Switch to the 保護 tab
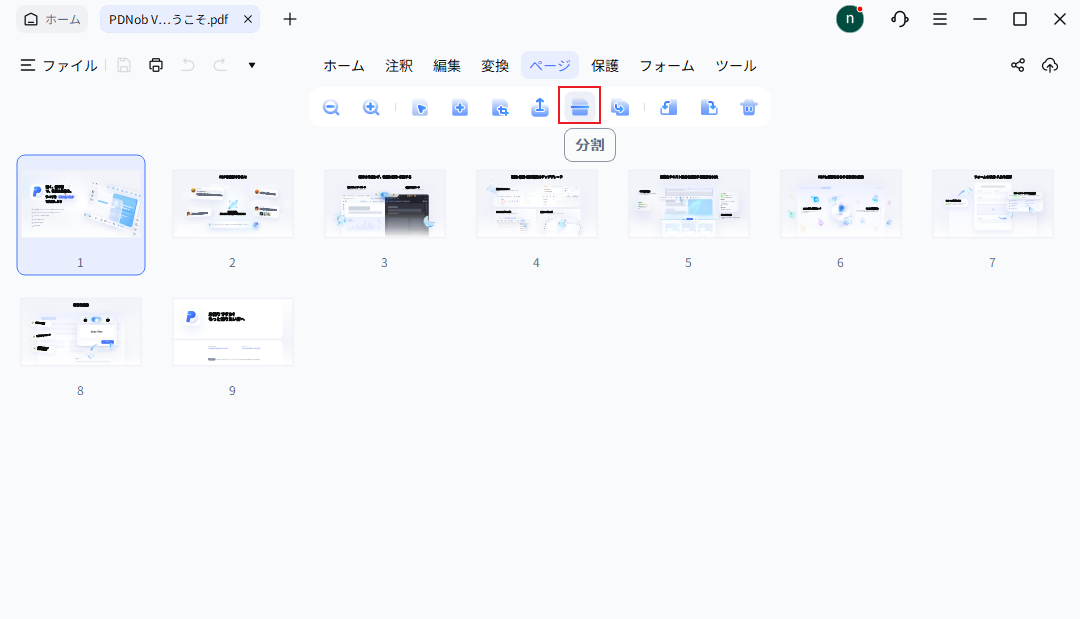1080x619 pixels. (606, 65)
